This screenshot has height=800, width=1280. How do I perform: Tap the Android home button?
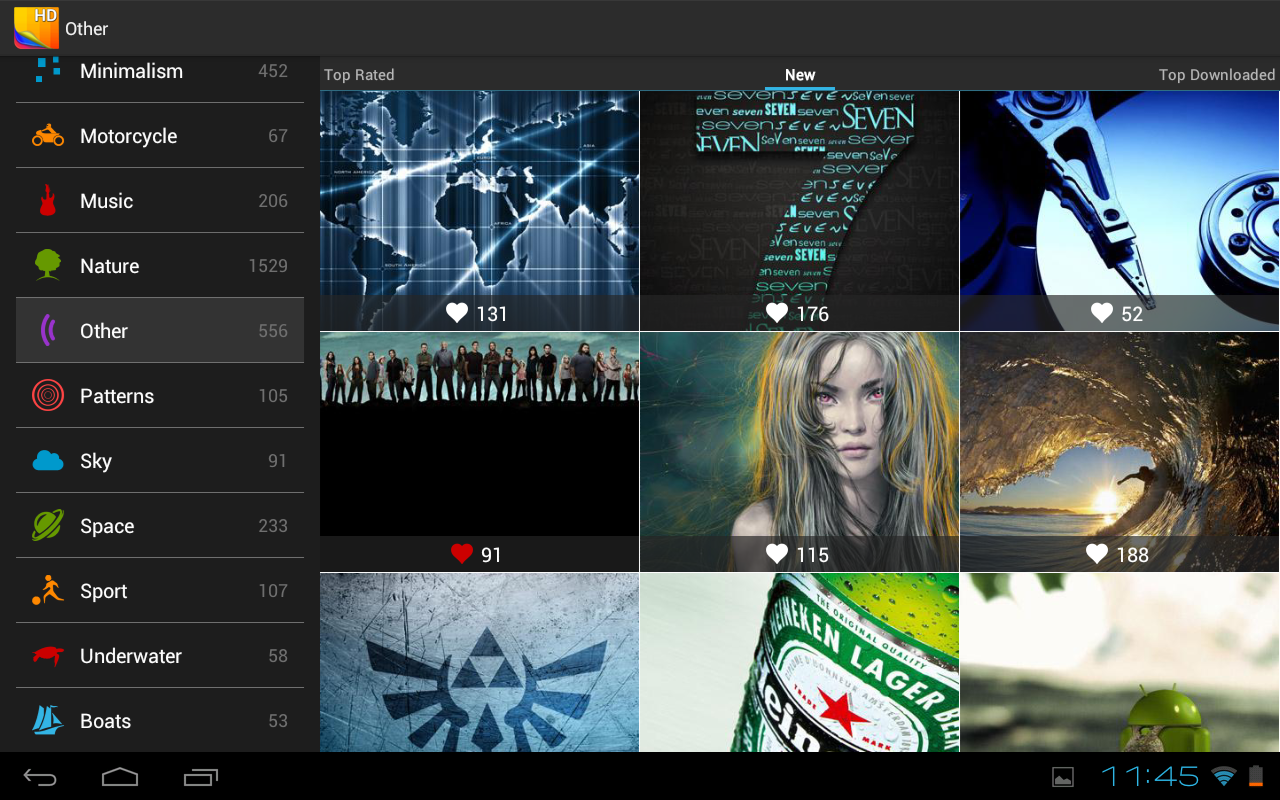pos(120,777)
